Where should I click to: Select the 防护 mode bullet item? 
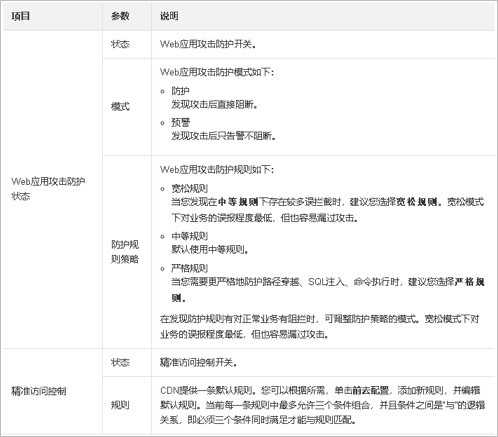(180, 91)
